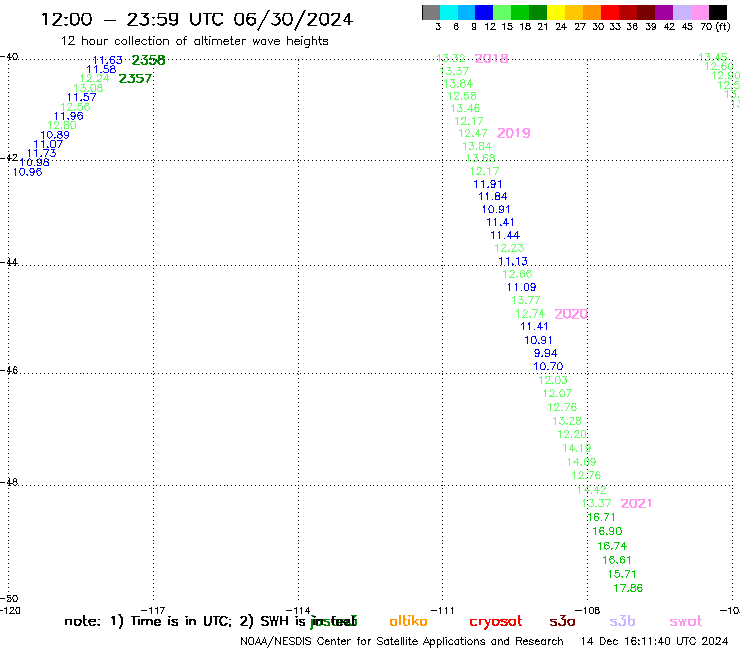Viewport: 740px width, 650px height.
Task: Click the cryosat satellite label
Action: tap(496, 622)
